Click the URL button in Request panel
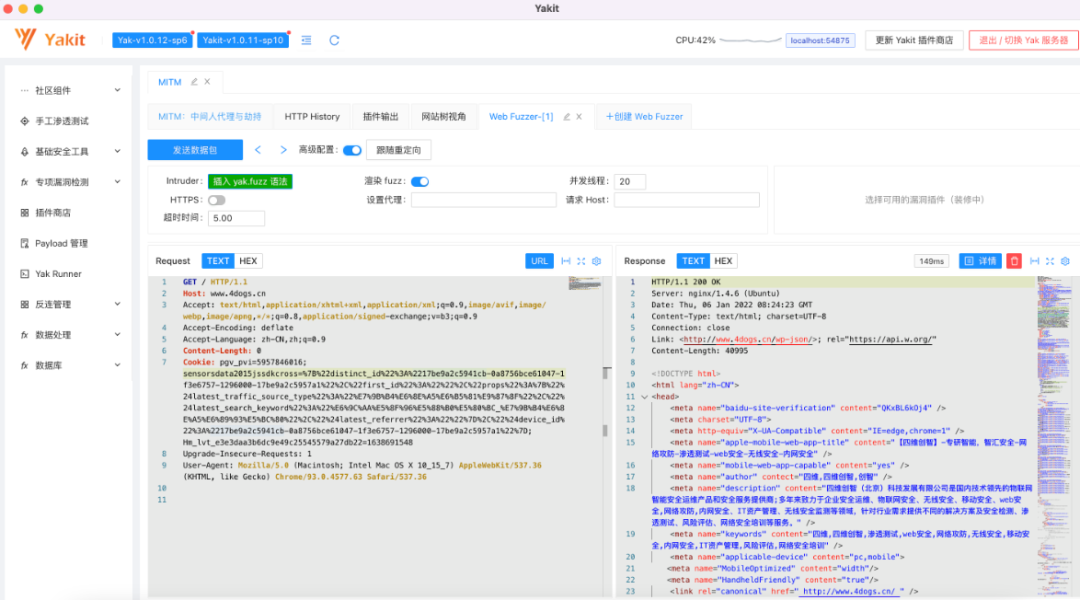1080x600 pixels. click(539, 261)
